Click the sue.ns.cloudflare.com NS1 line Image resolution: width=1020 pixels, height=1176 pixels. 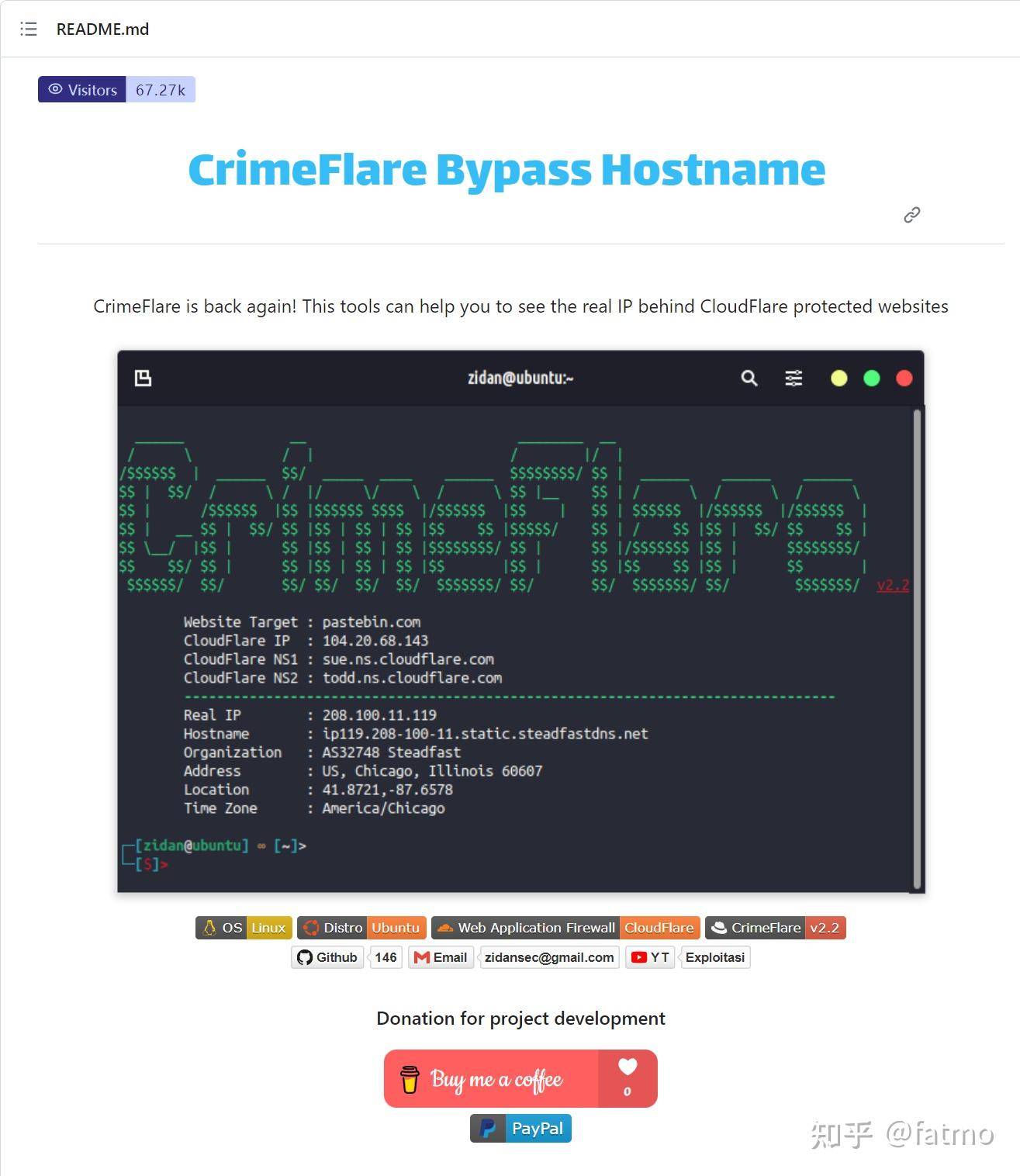point(338,659)
